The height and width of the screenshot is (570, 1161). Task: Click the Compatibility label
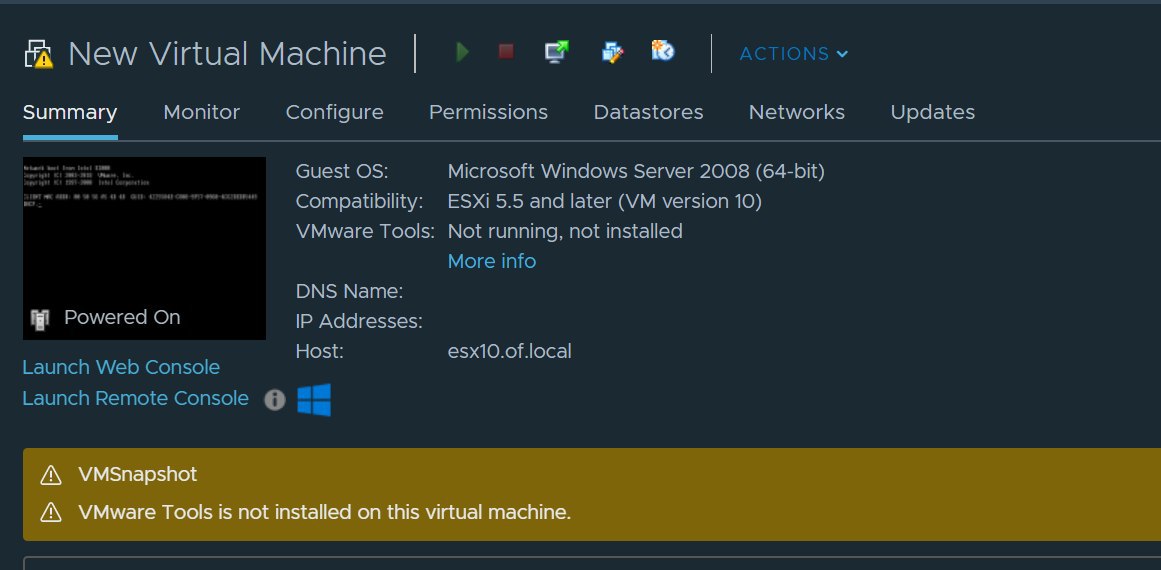tap(360, 201)
